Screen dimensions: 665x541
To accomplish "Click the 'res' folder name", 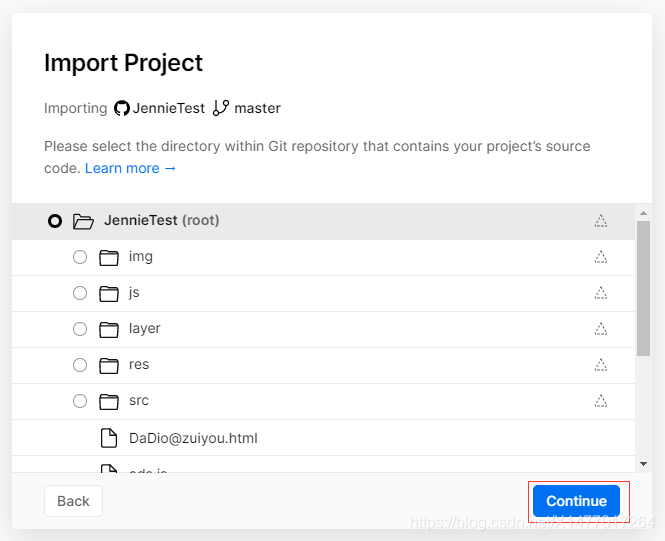I will click(x=139, y=365).
